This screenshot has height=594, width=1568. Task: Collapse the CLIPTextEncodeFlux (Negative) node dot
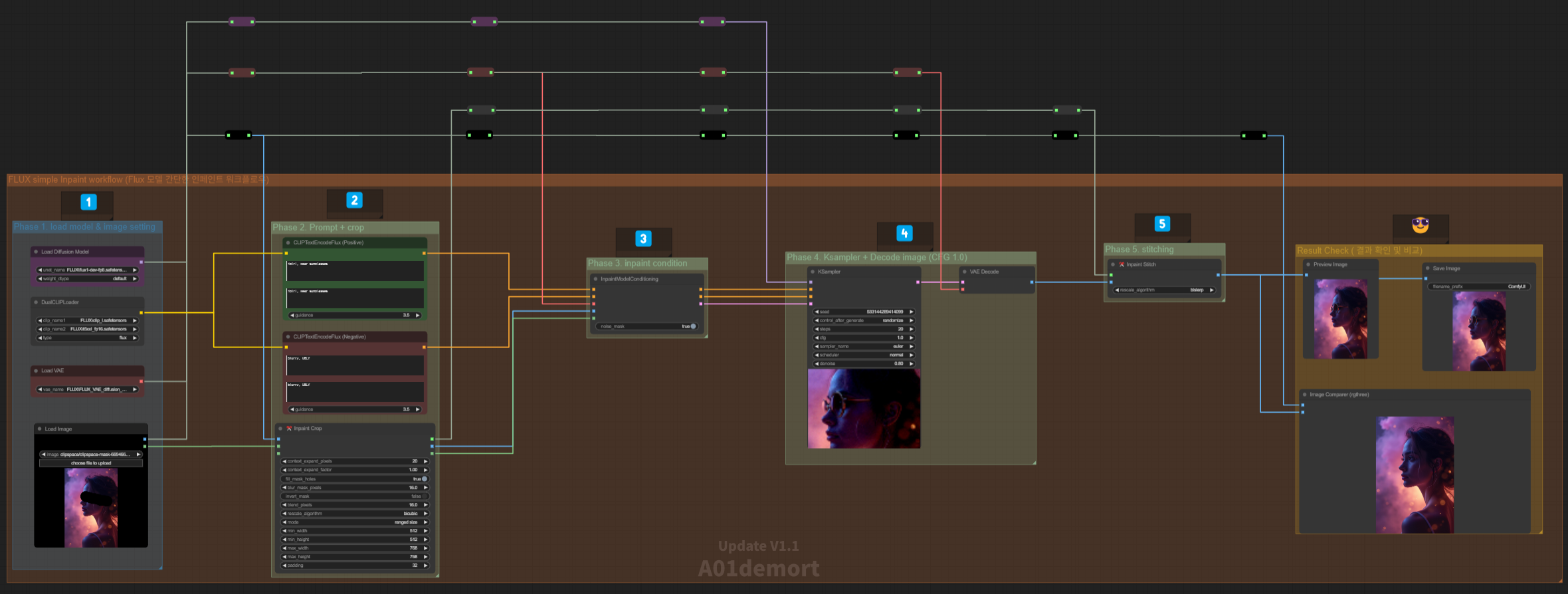point(288,337)
